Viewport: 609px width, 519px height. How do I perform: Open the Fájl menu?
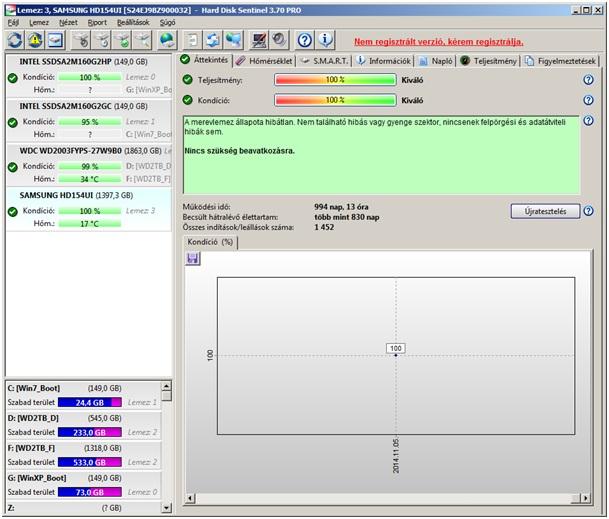click(x=13, y=21)
